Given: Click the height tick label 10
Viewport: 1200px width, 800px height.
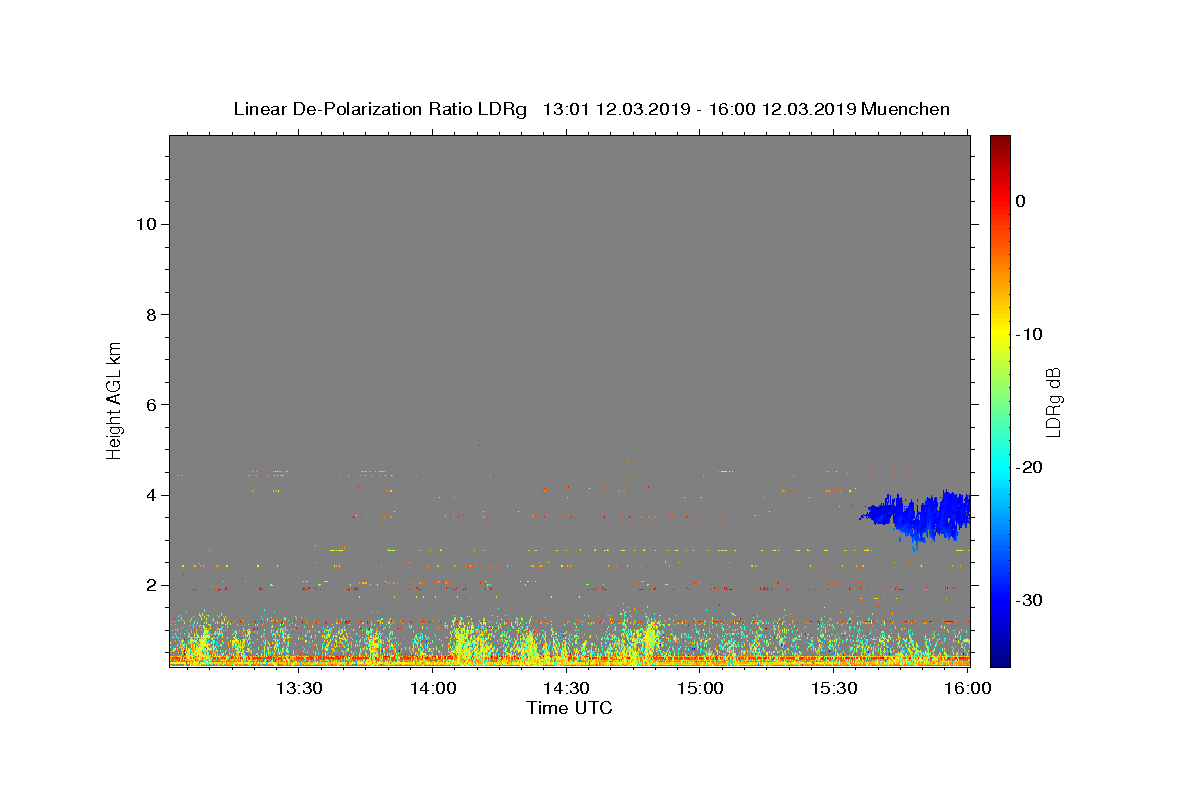Looking at the screenshot, I should click(x=145, y=224).
